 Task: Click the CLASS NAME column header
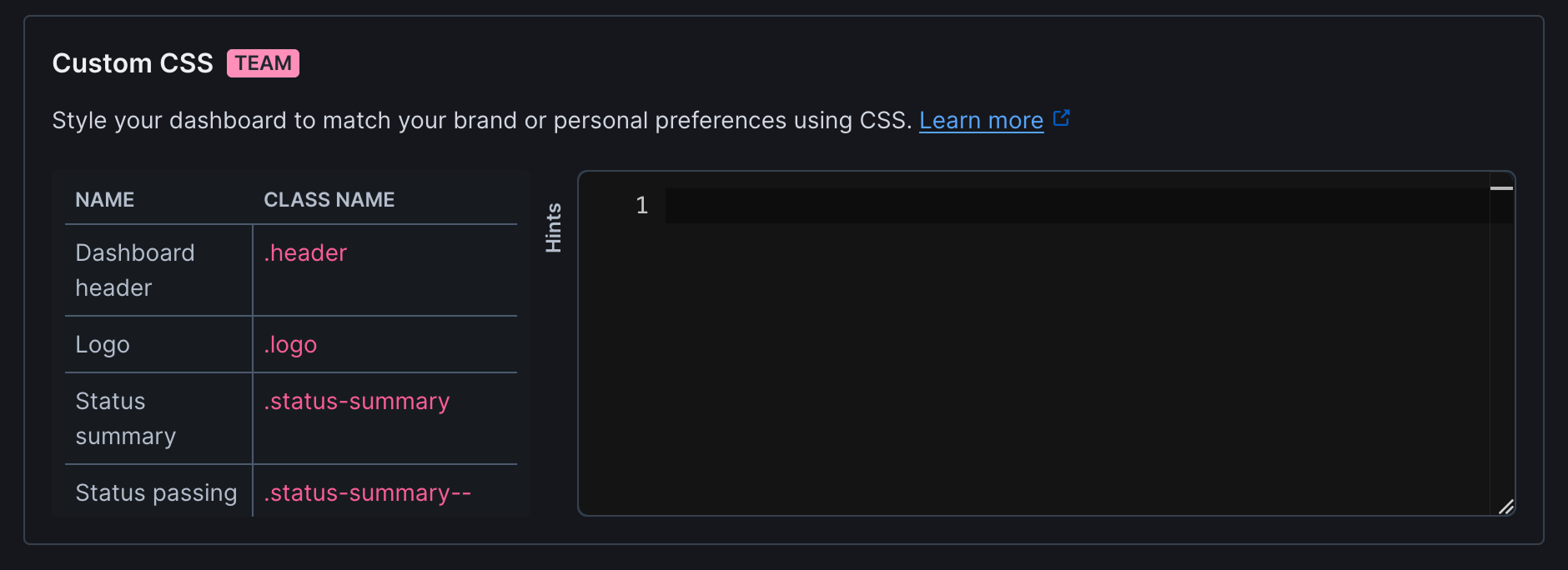(329, 199)
